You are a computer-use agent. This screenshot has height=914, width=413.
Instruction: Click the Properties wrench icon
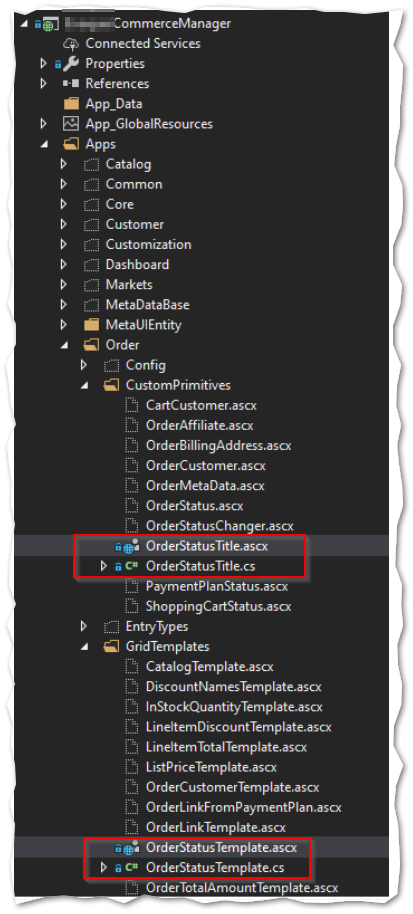click(x=71, y=64)
